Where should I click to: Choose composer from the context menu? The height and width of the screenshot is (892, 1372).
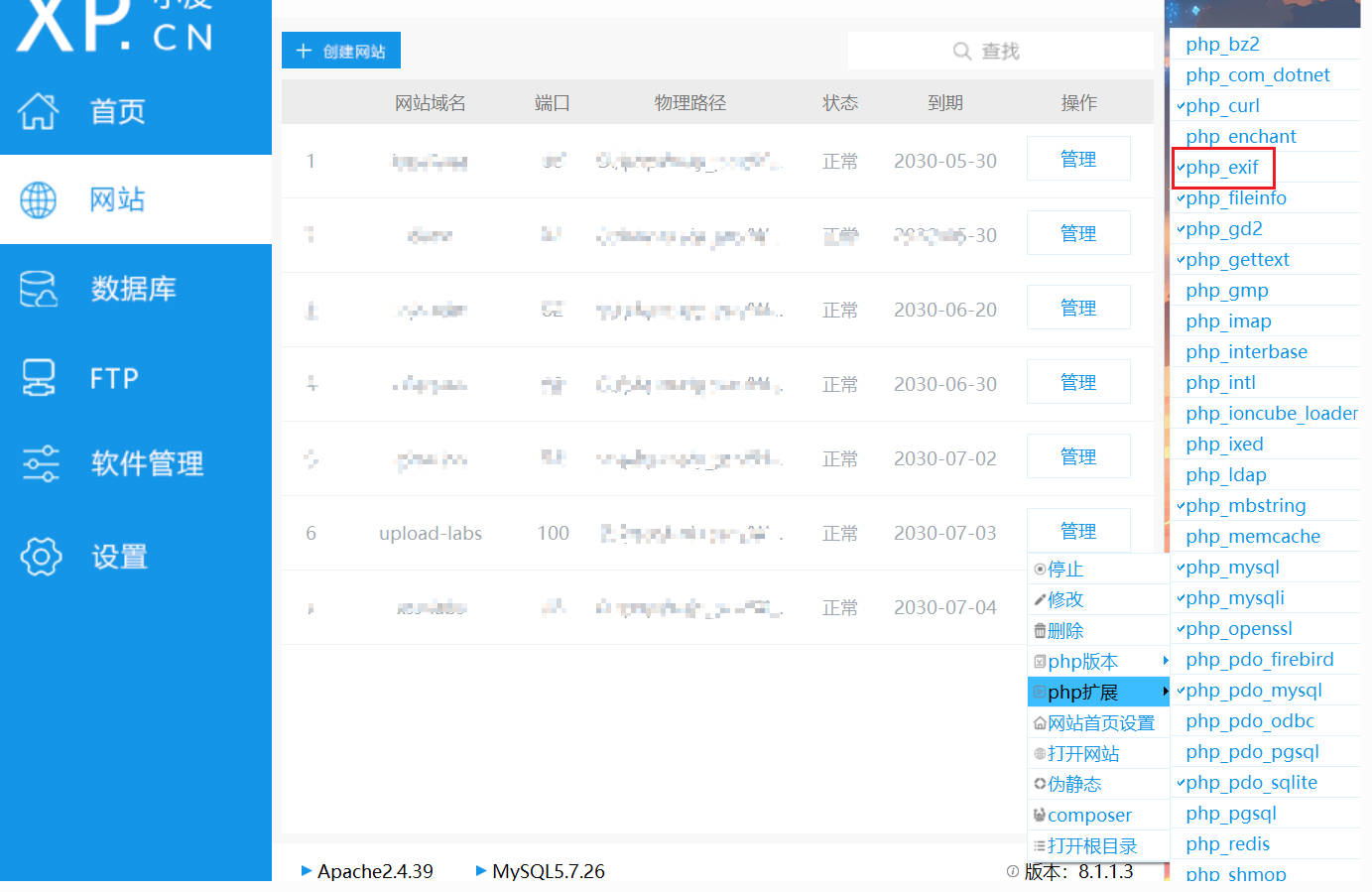[x=1088, y=816]
